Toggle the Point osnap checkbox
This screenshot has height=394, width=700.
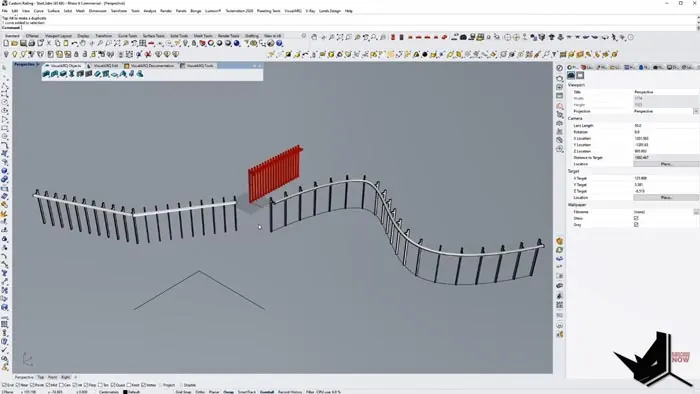(x=33, y=385)
